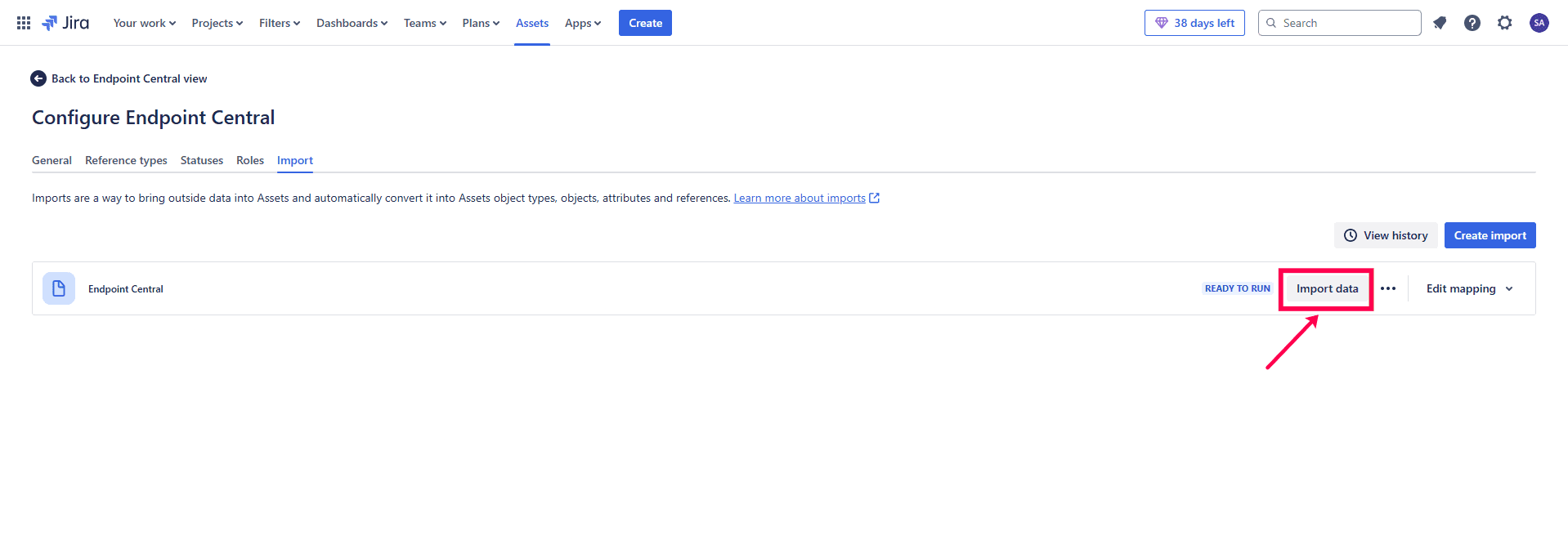This screenshot has height=540, width=1568.
Task: Click the Endpoint Central file icon
Action: [x=59, y=288]
